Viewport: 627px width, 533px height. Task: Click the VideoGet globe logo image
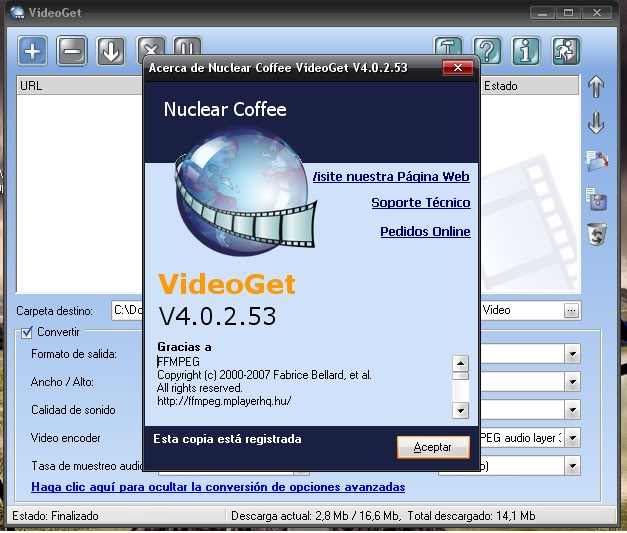click(x=245, y=192)
